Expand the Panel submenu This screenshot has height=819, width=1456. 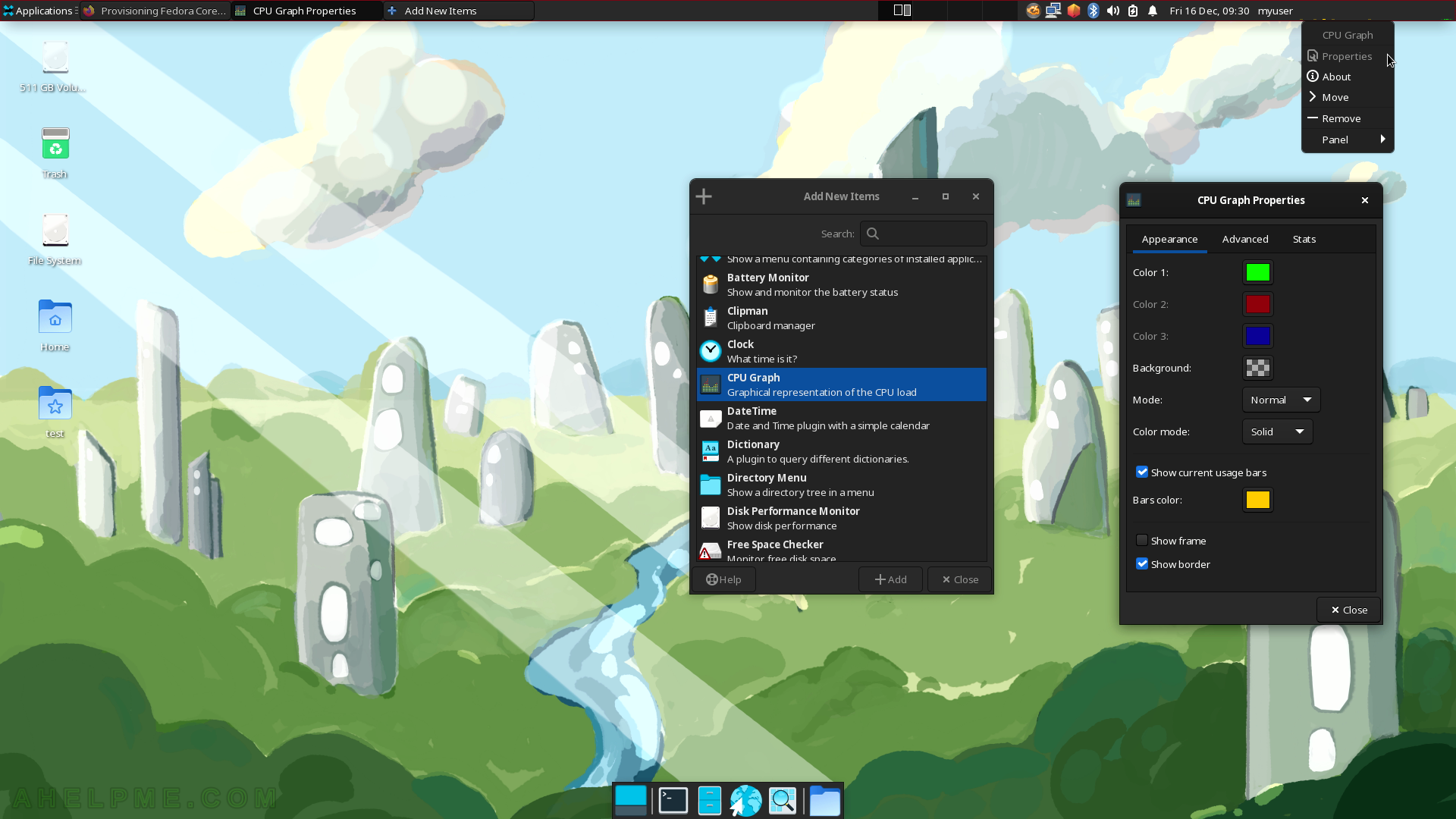click(x=1348, y=140)
